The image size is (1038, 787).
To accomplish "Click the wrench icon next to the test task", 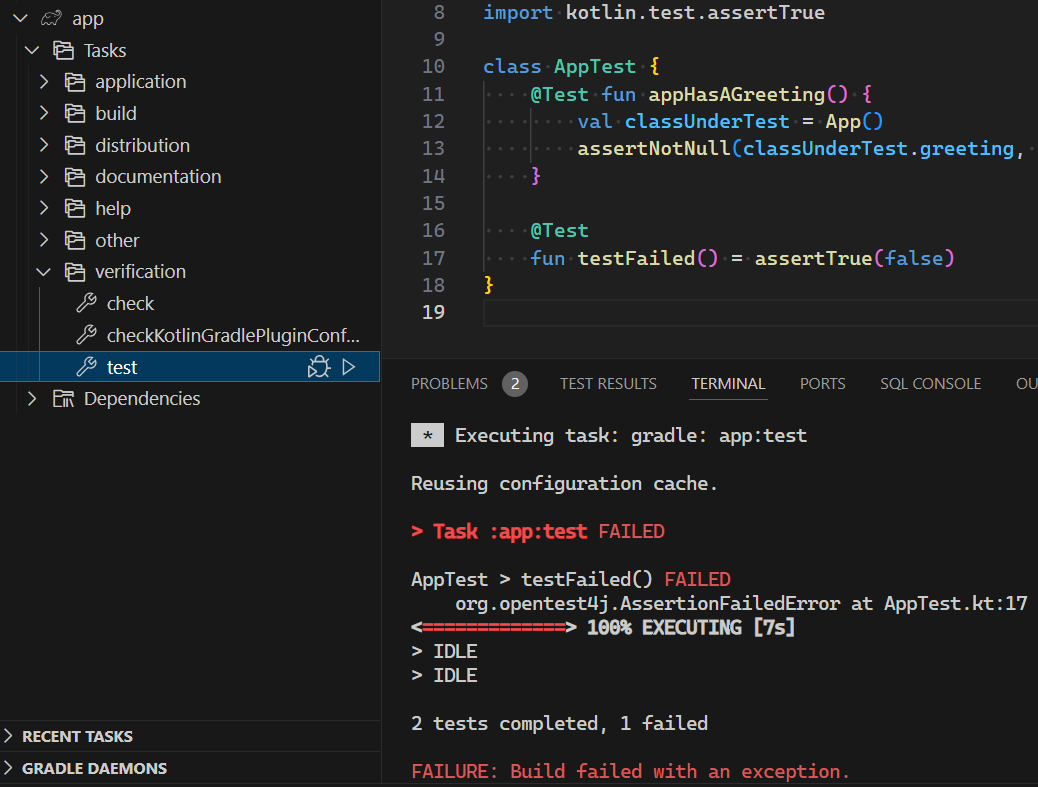I will (x=85, y=367).
